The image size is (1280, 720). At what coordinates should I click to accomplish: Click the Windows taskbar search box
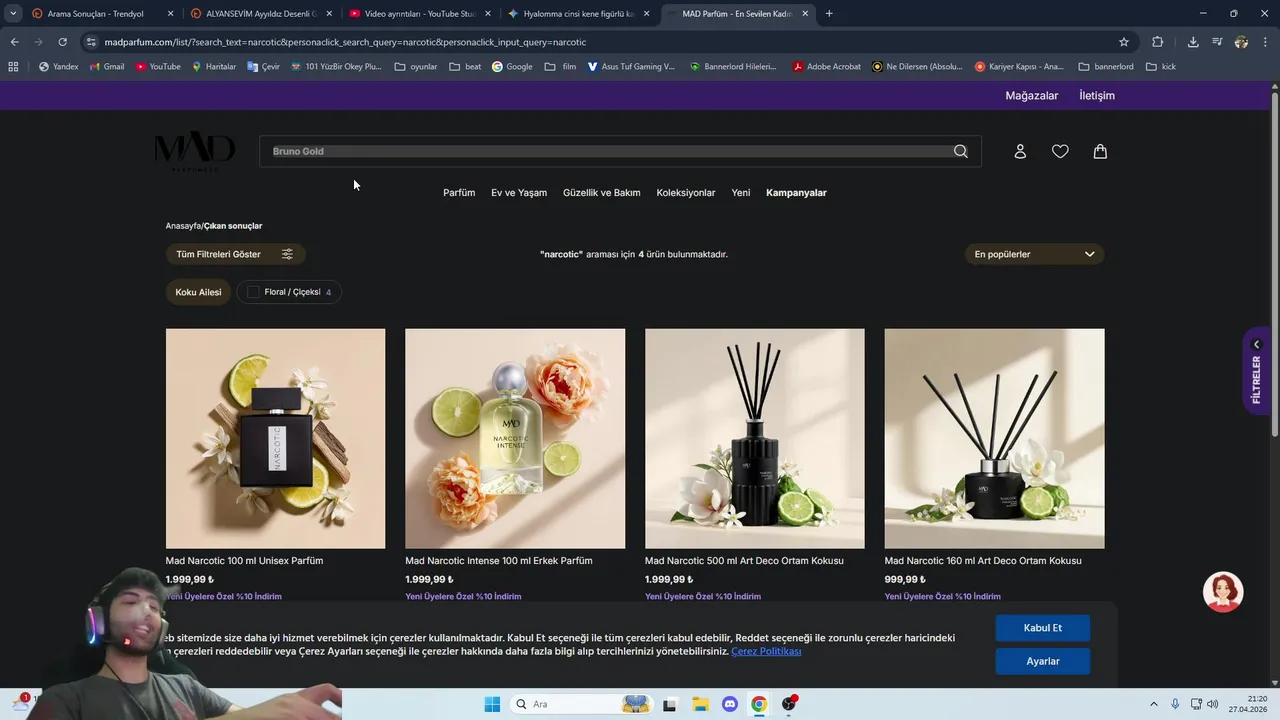580,704
